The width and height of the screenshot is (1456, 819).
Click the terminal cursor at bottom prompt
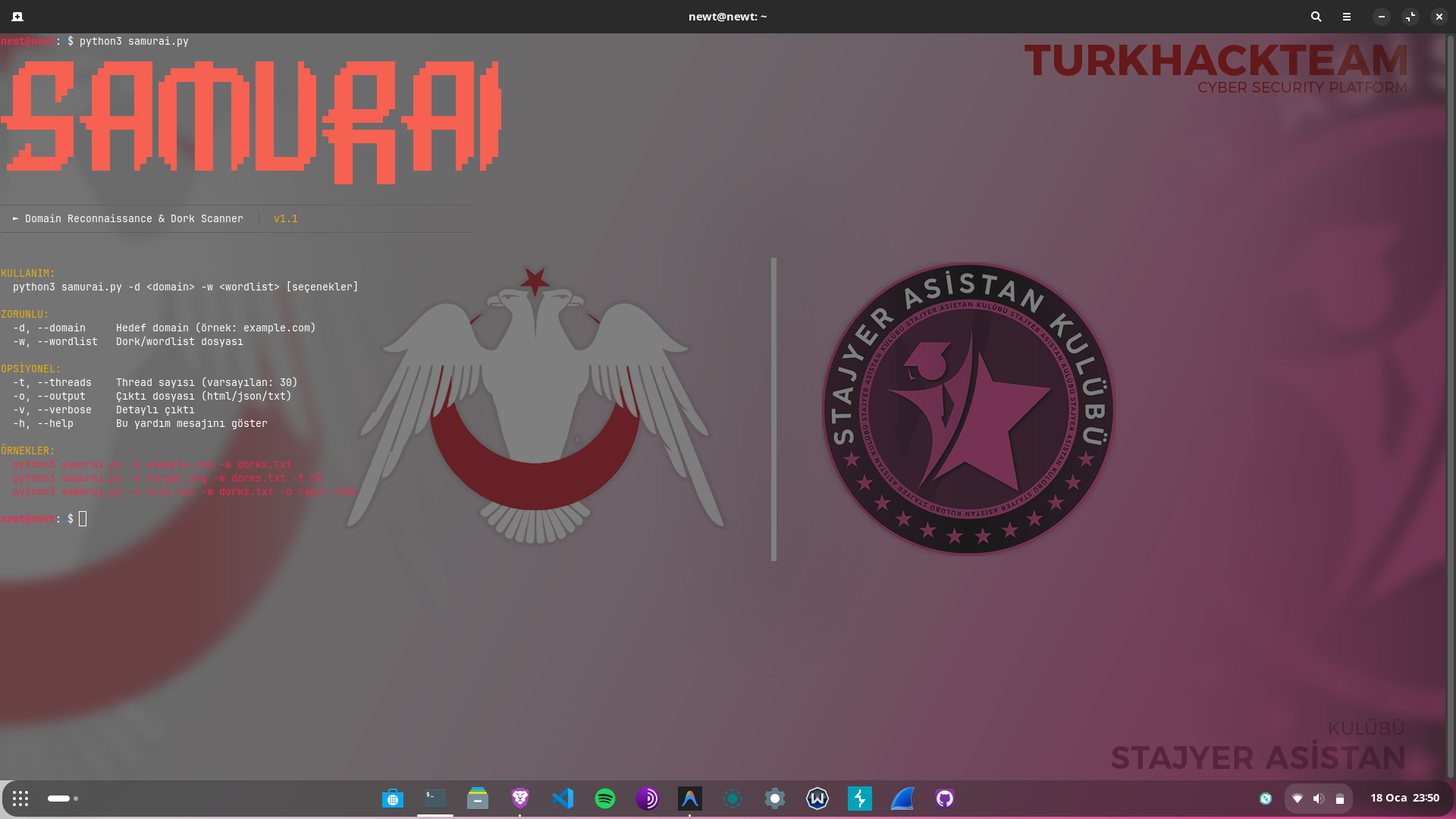tap(83, 519)
